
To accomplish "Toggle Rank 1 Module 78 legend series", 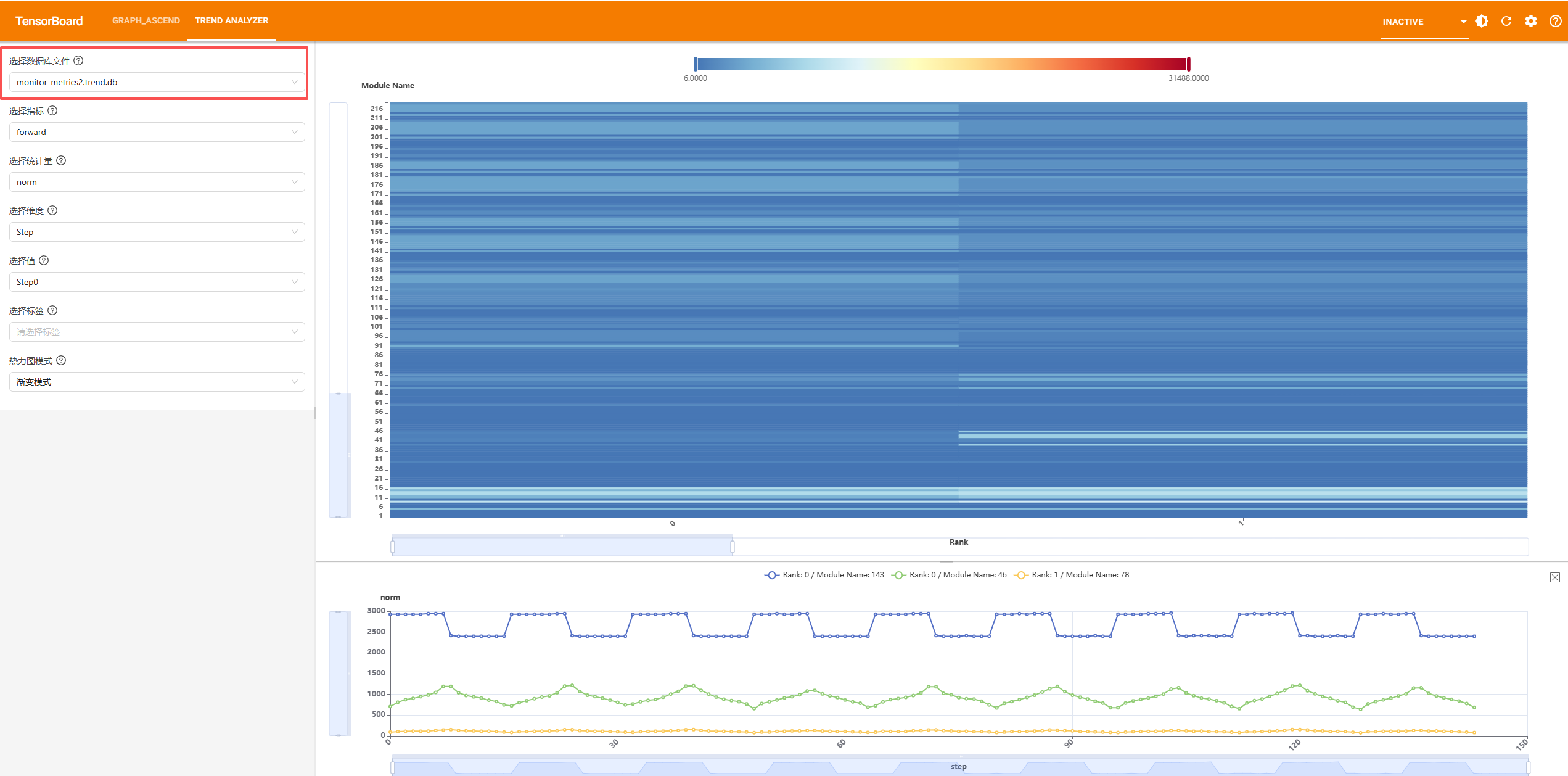I will [x=1072, y=575].
